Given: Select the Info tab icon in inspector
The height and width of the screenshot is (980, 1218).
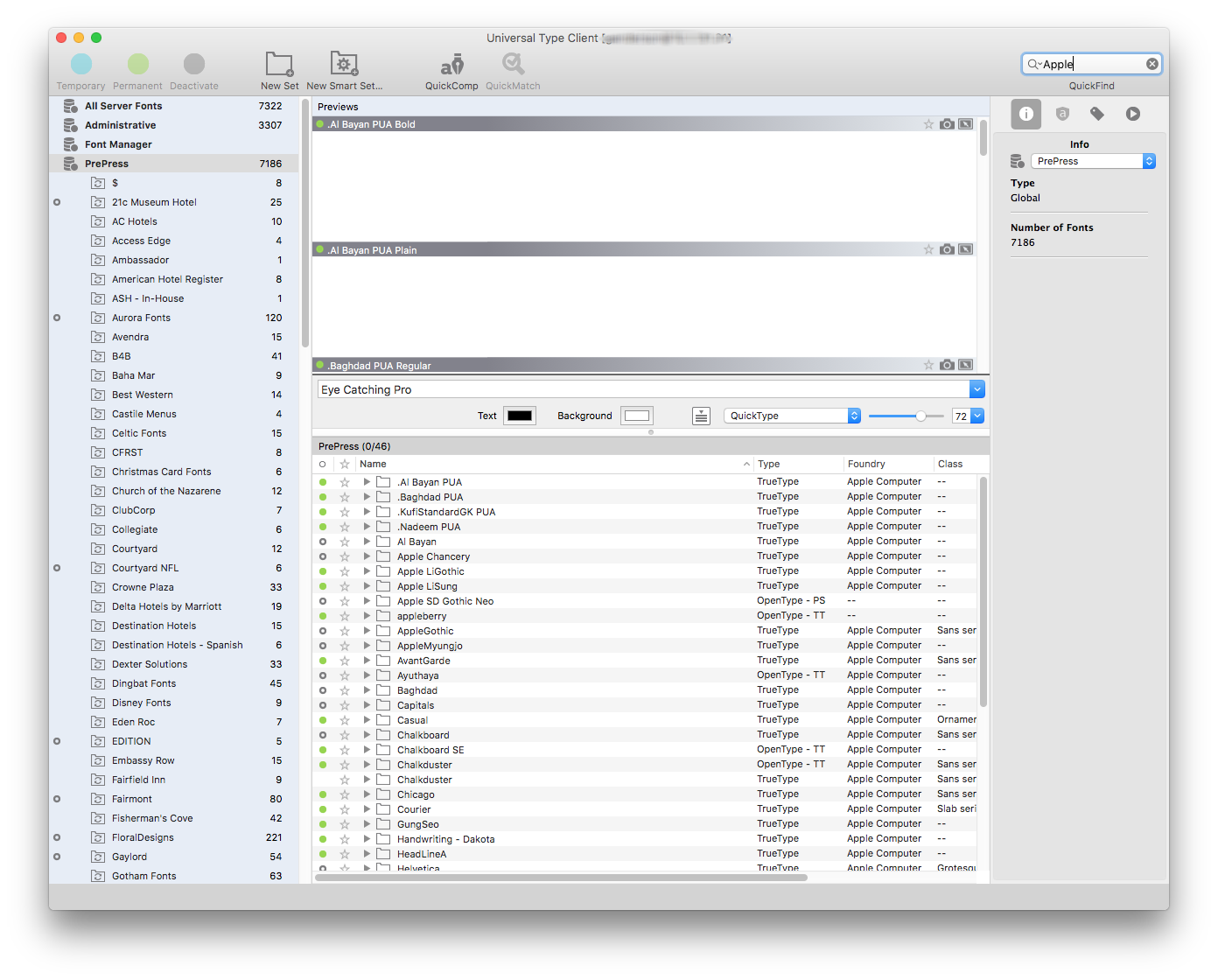Looking at the screenshot, I should point(1026,114).
